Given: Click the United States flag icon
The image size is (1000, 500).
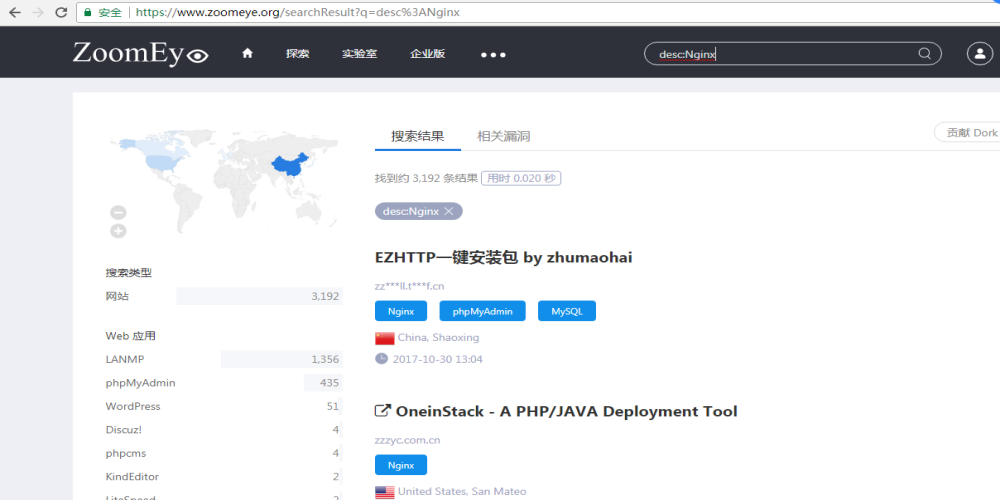Looking at the screenshot, I should 385,492.
